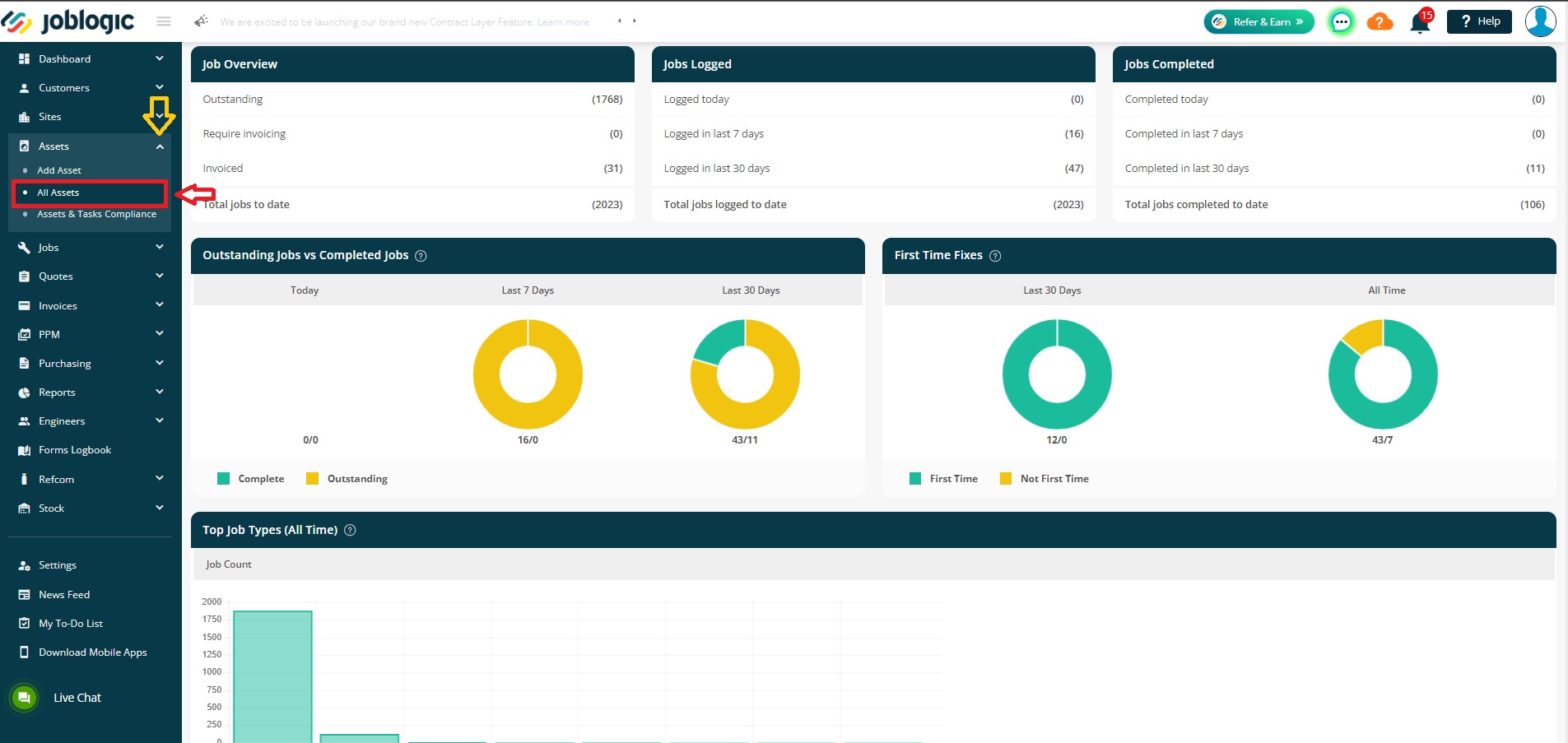This screenshot has height=743, width=1568.
Task: Toggle the hamburger sidebar menu icon
Action: coord(164,21)
